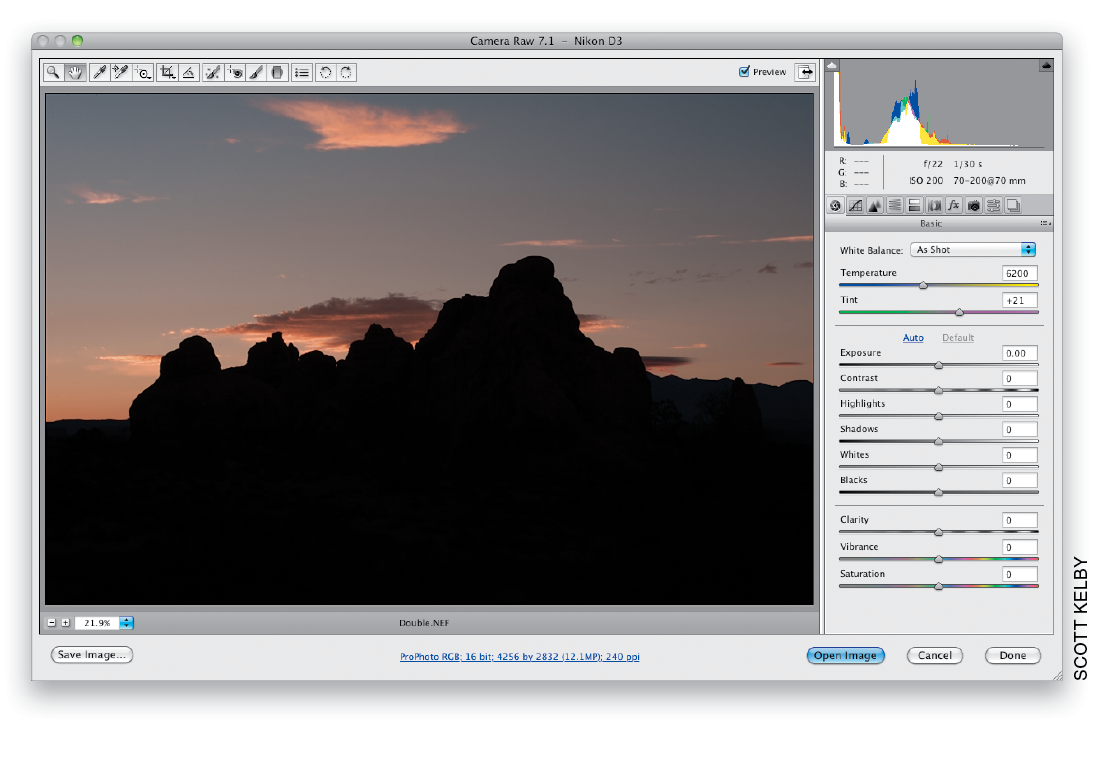Toggle the Preview checkbox
Viewport: 1100px width, 760px height.
coord(744,72)
